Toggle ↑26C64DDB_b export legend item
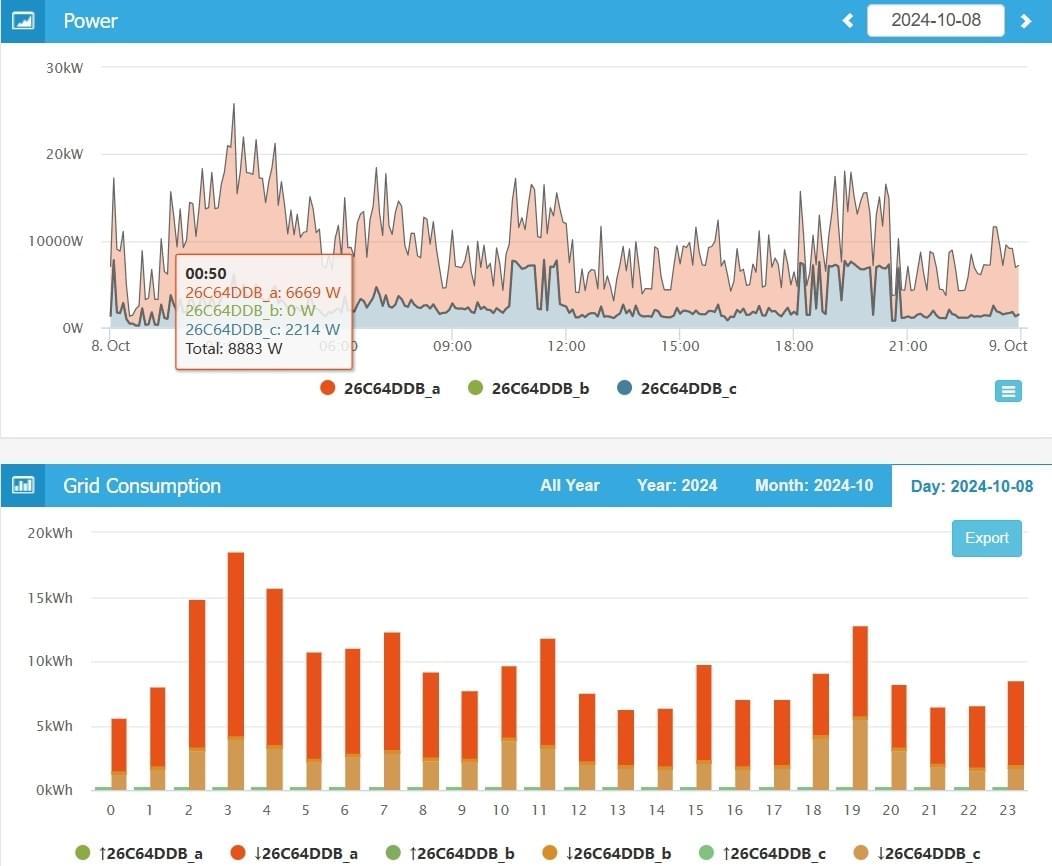 pyautogui.click(x=450, y=853)
